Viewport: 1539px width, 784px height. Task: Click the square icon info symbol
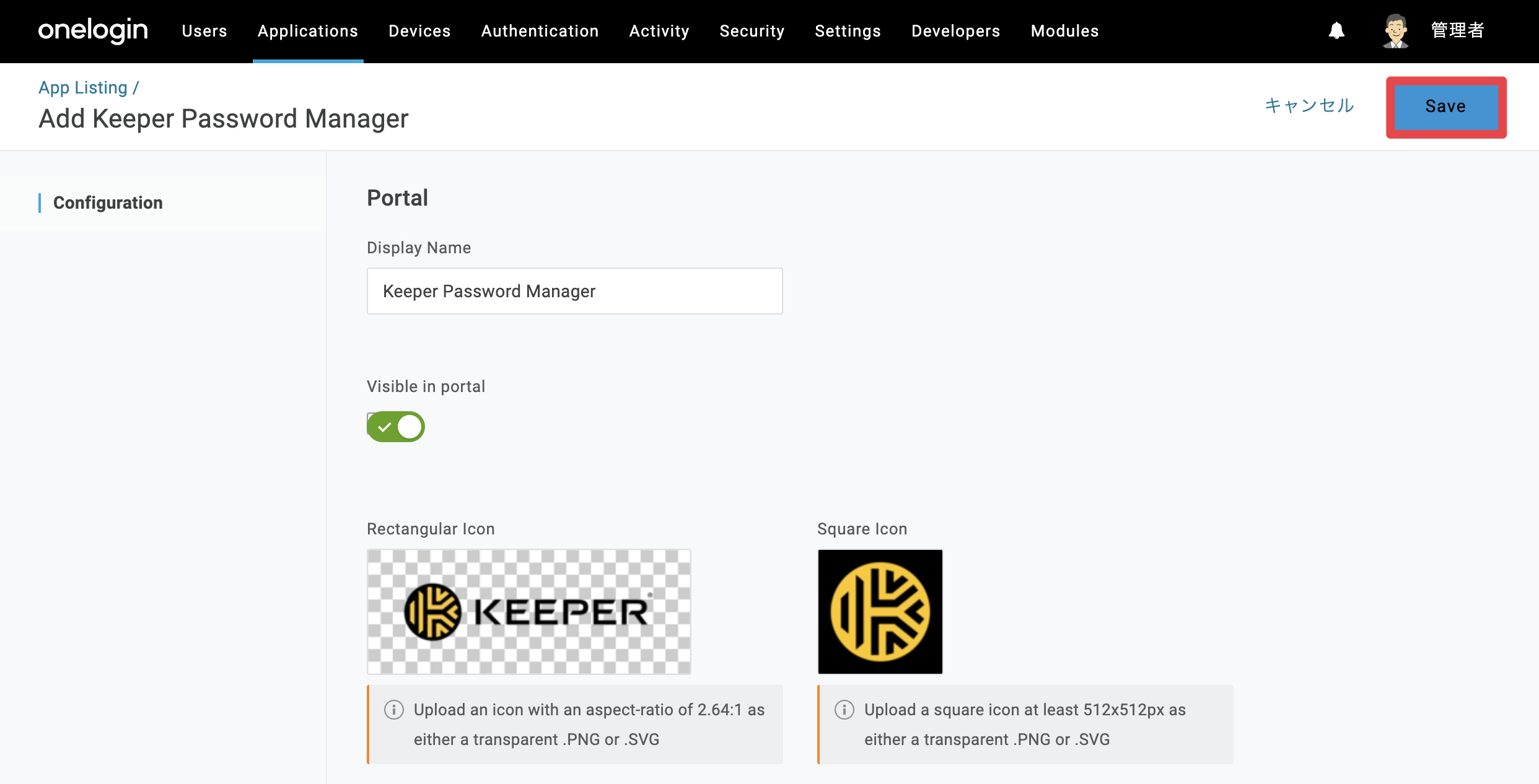point(844,710)
